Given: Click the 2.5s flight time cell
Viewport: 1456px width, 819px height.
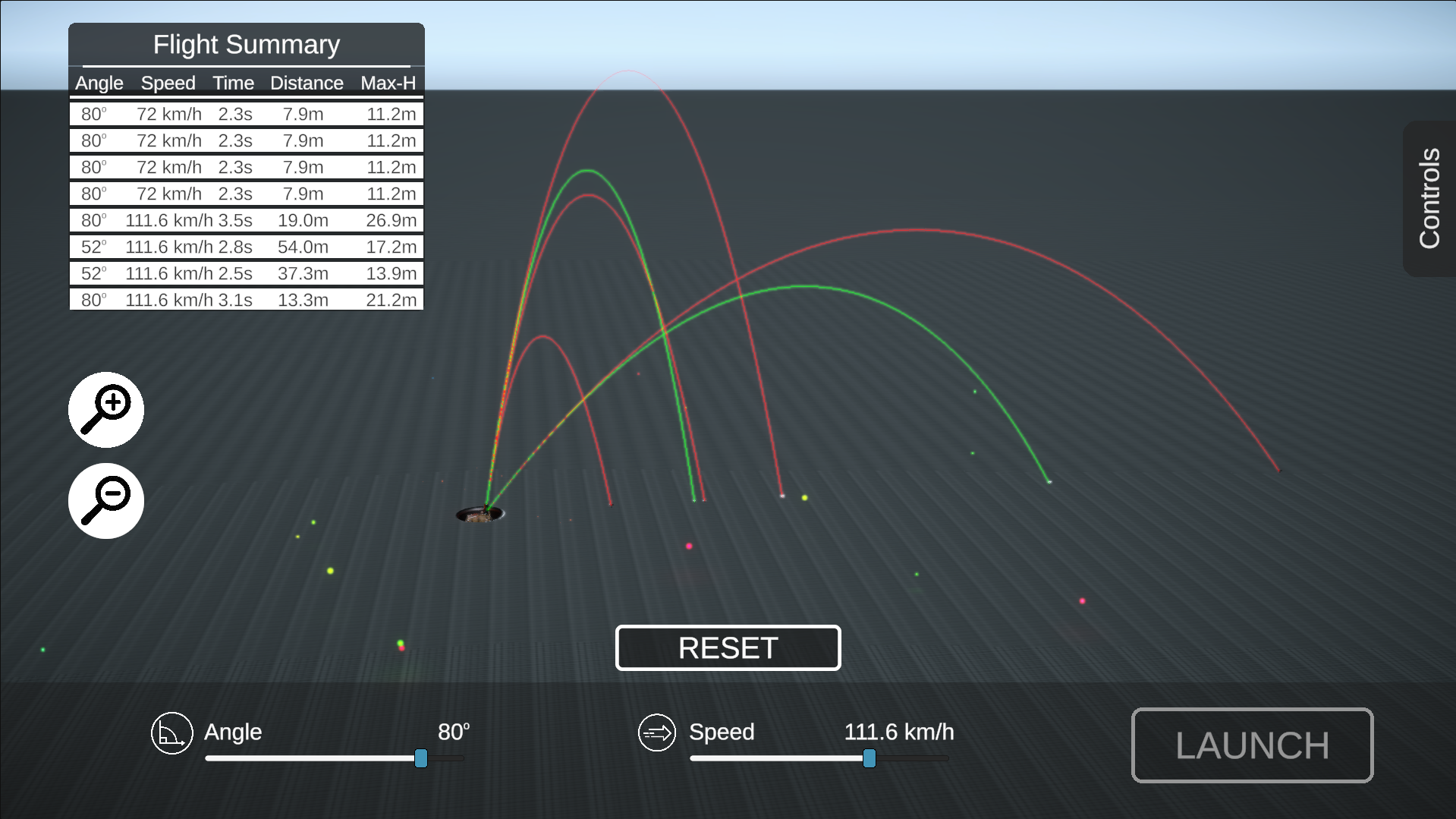Looking at the screenshot, I should 235,273.
